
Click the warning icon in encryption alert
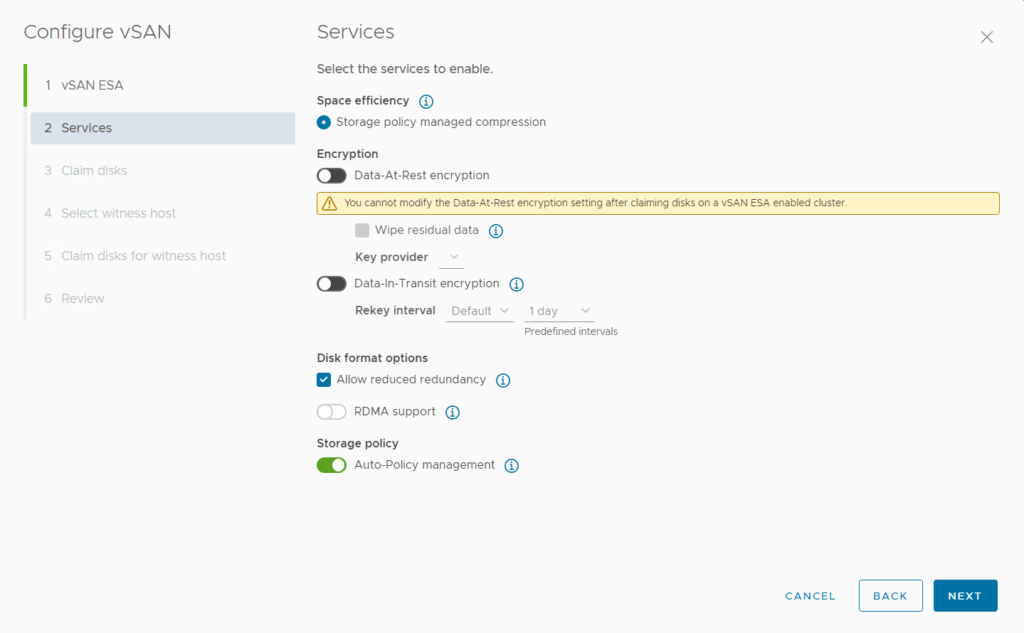[329, 203]
